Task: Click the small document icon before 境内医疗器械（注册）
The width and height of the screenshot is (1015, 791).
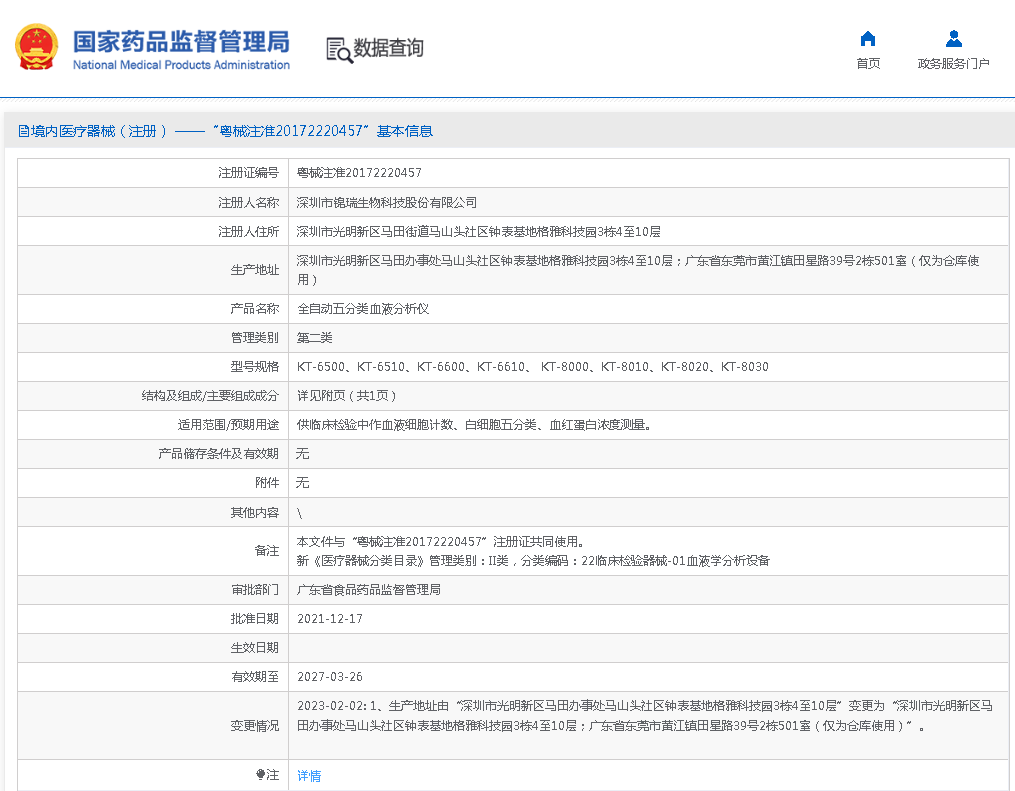Action: 22,130
